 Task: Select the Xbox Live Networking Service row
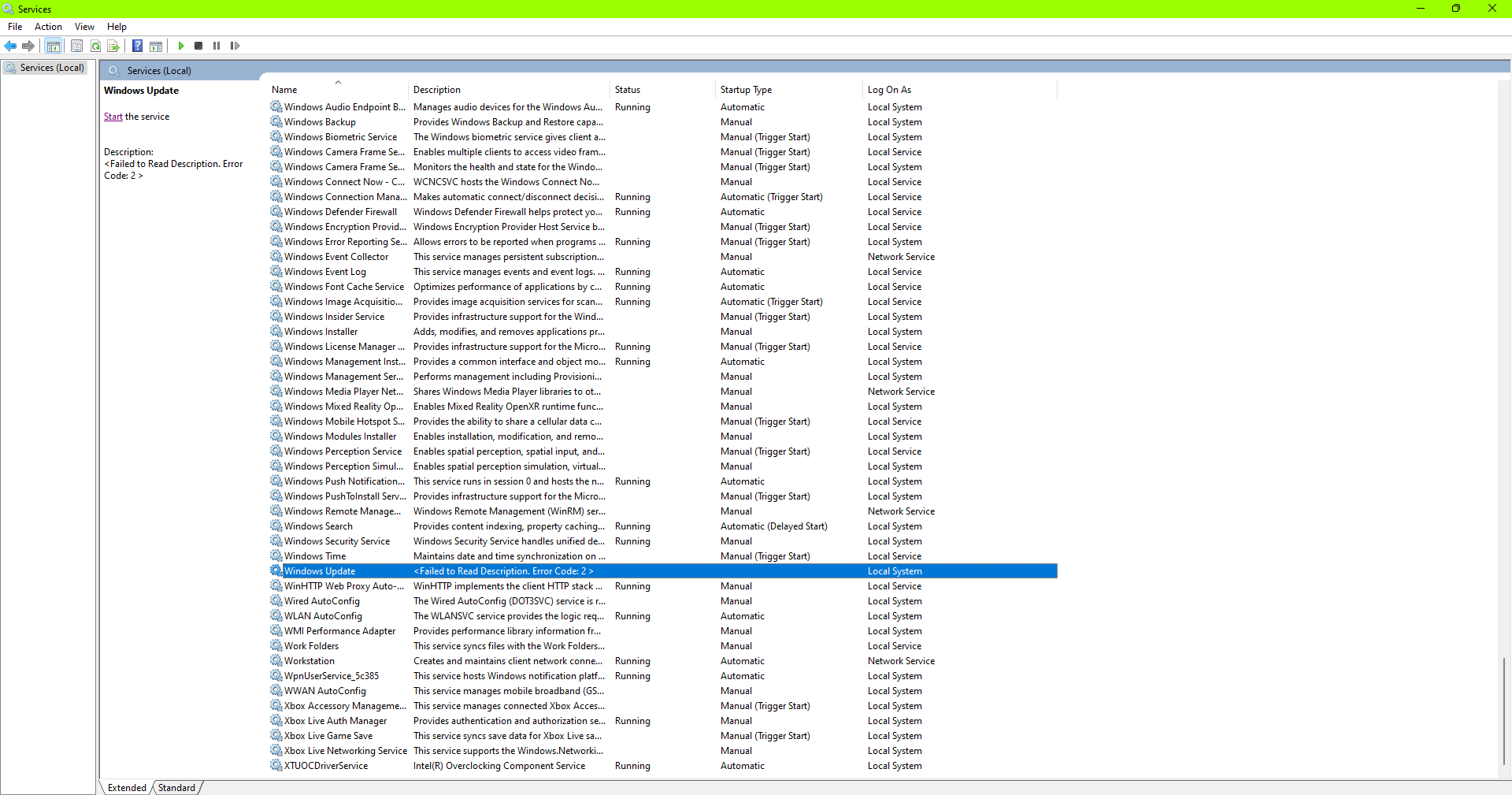(x=663, y=751)
